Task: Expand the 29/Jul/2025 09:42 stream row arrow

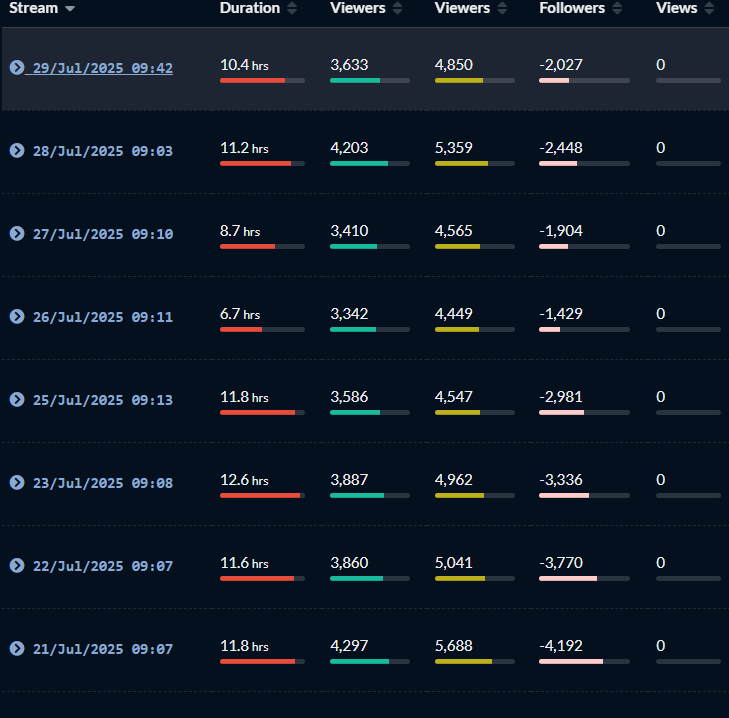Action: [17, 67]
